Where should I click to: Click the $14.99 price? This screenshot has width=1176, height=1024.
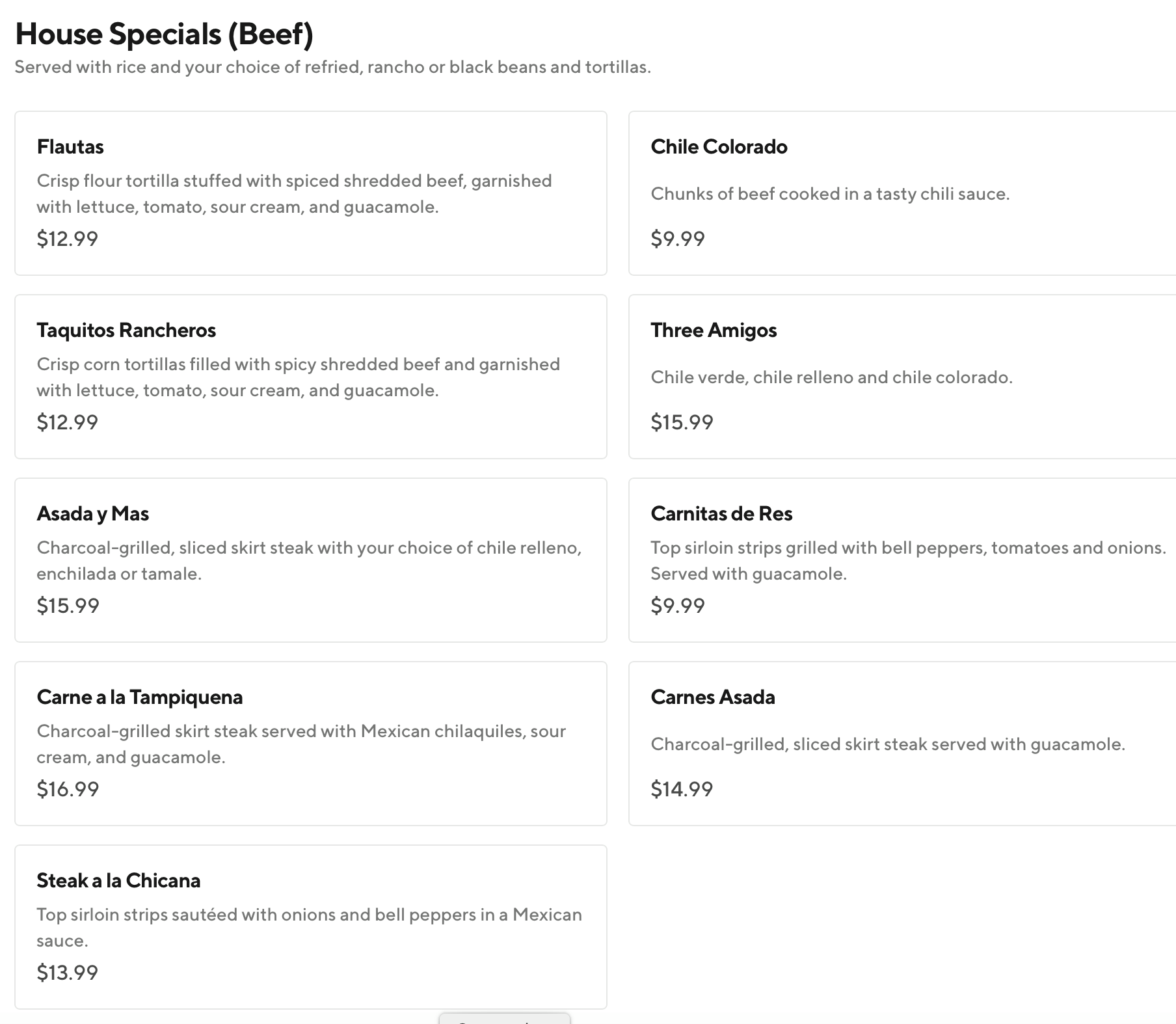pos(682,789)
